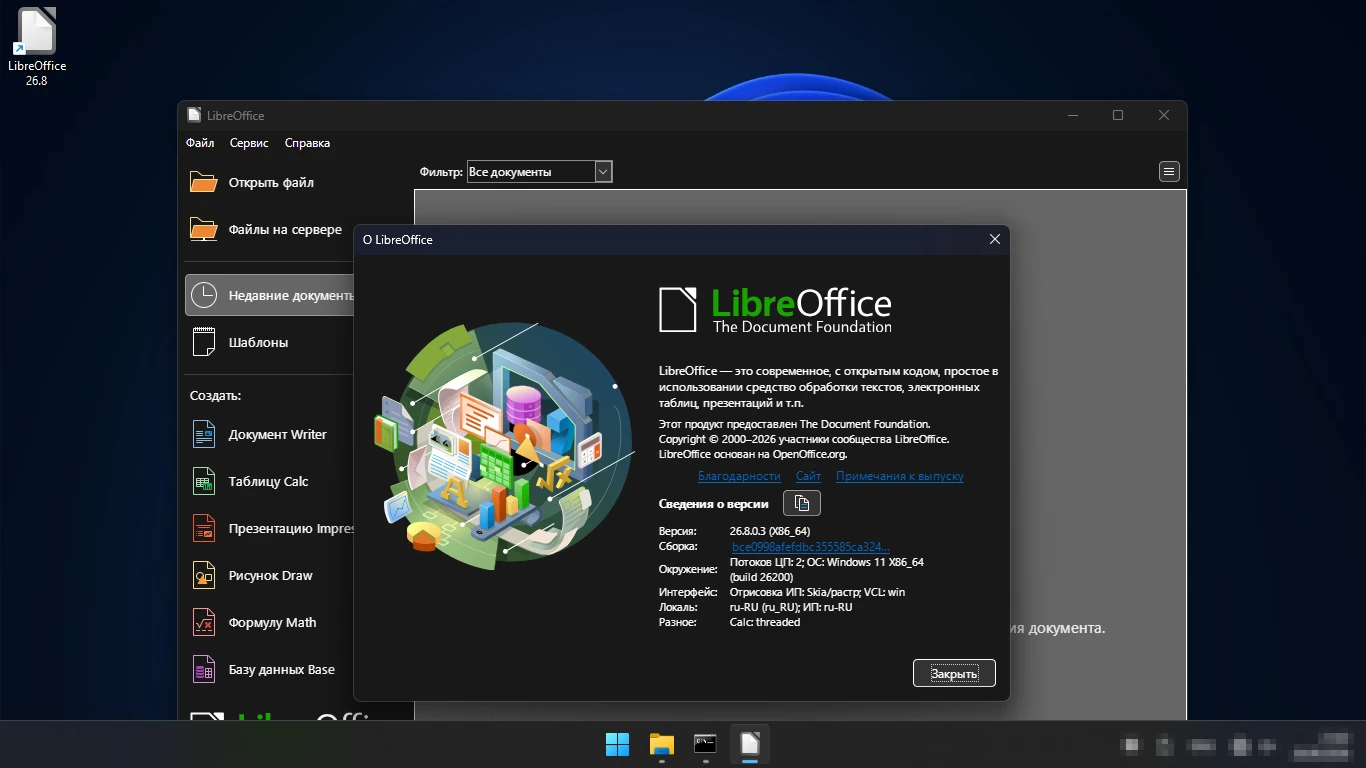Copy version info with the clipboard icon
This screenshot has height=768, width=1366.
pyautogui.click(x=801, y=503)
